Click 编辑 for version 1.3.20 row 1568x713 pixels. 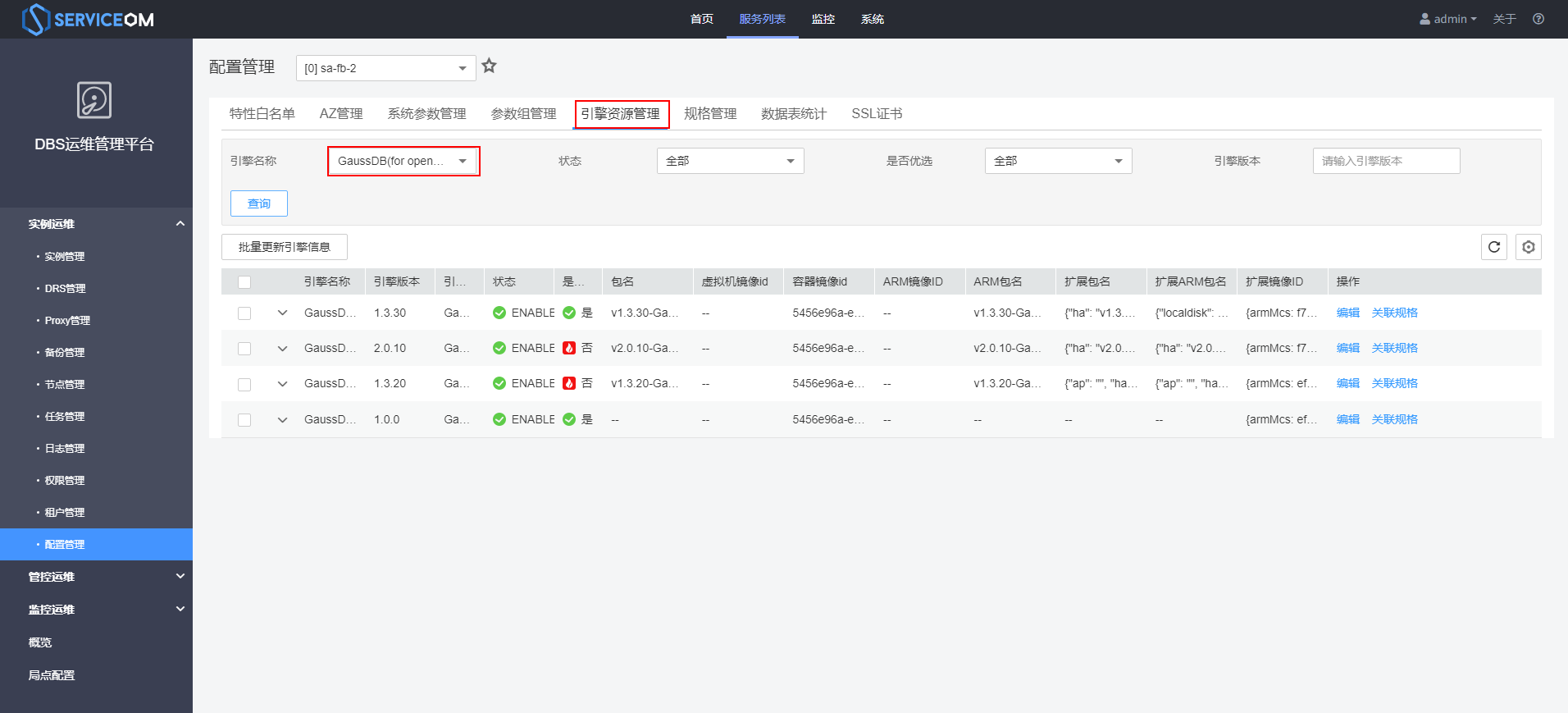(x=1348, y=383)
